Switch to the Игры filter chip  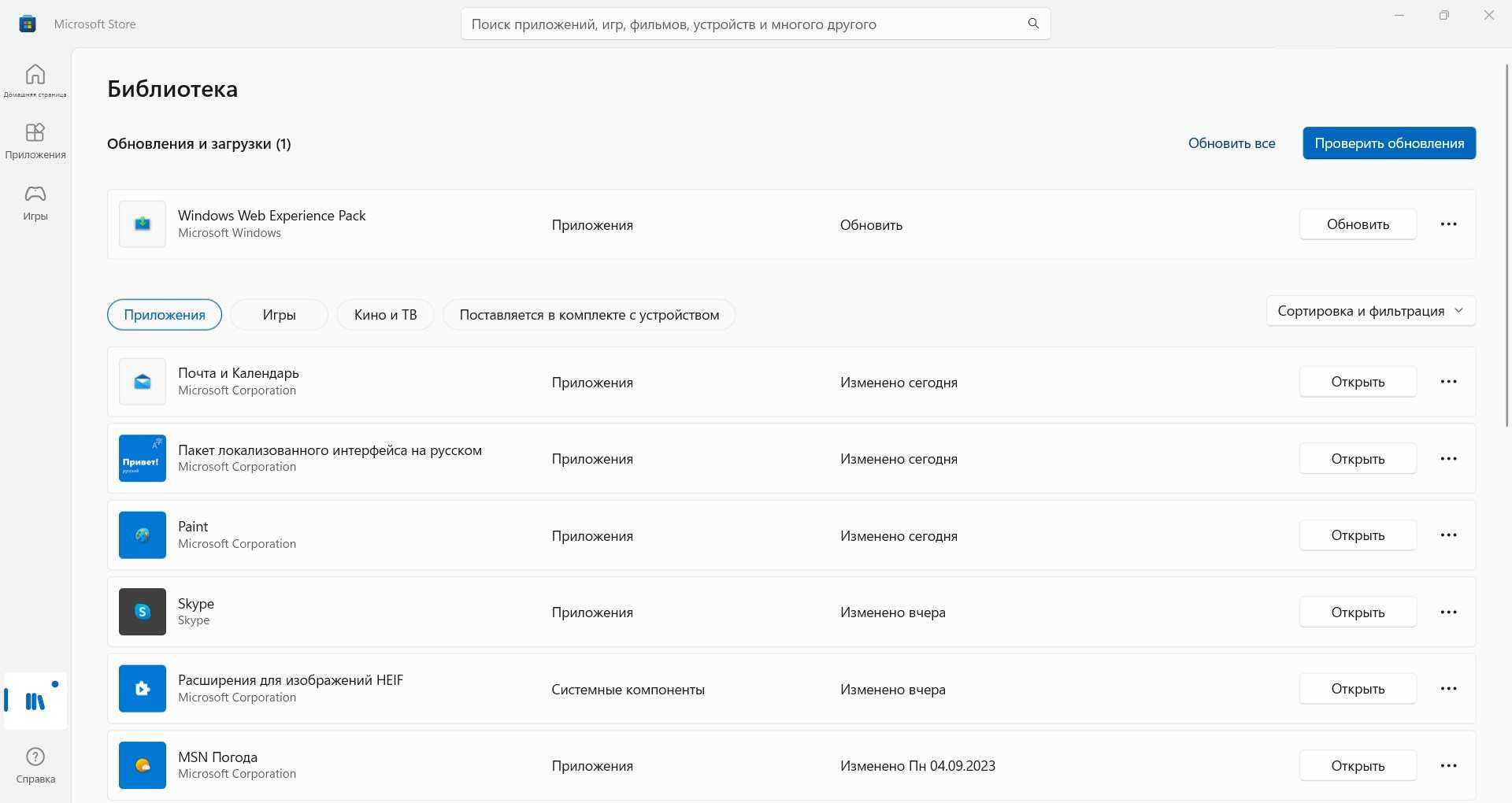pyautogui.click(x=279, y=315)
